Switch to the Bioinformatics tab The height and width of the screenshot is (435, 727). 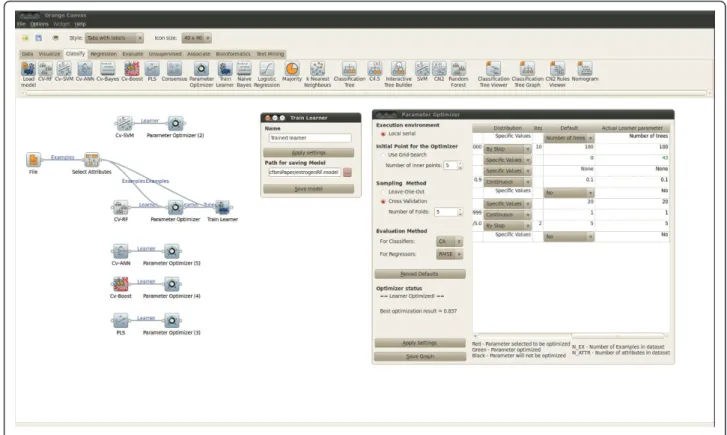(x=233, y=54)
